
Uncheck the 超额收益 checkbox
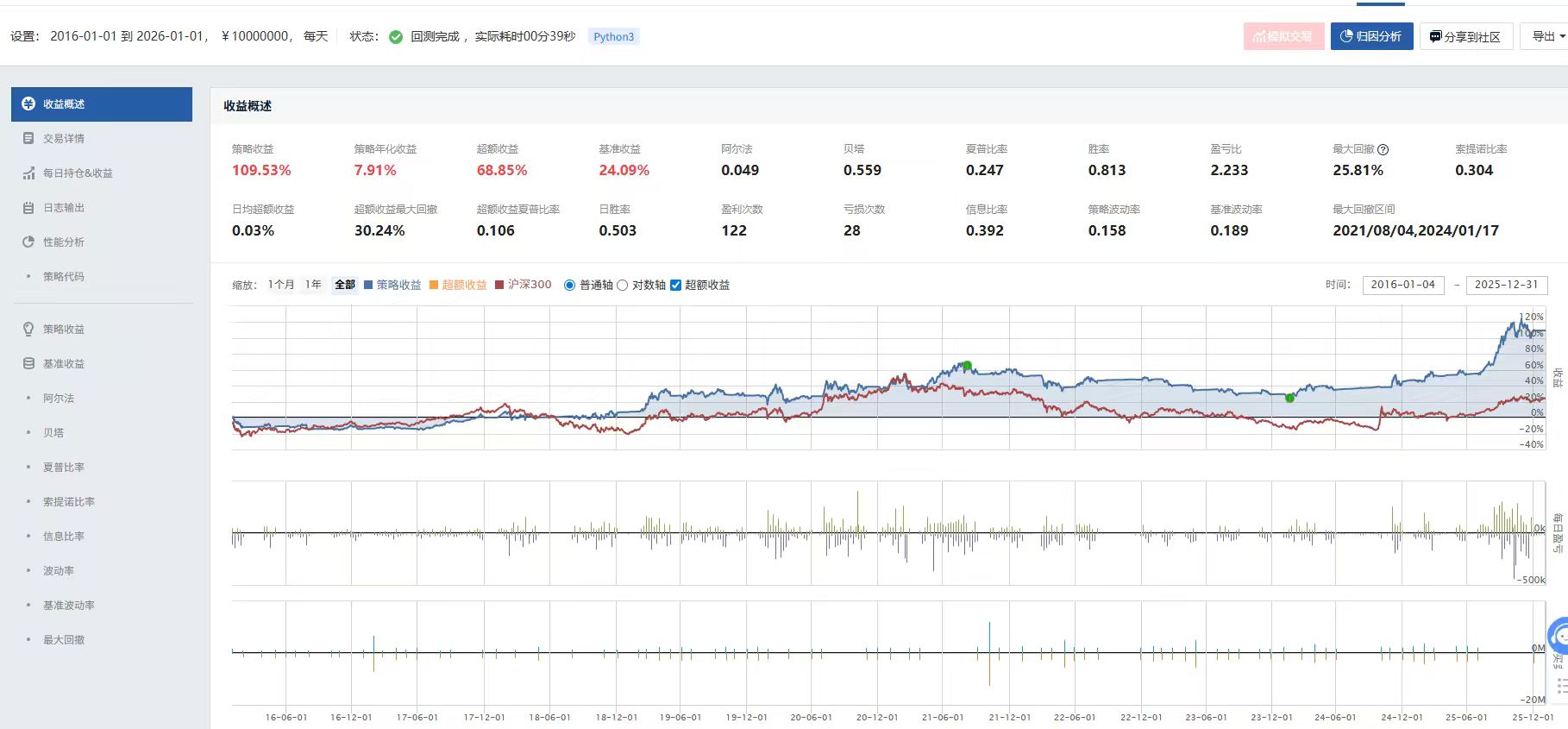[676, 286]
